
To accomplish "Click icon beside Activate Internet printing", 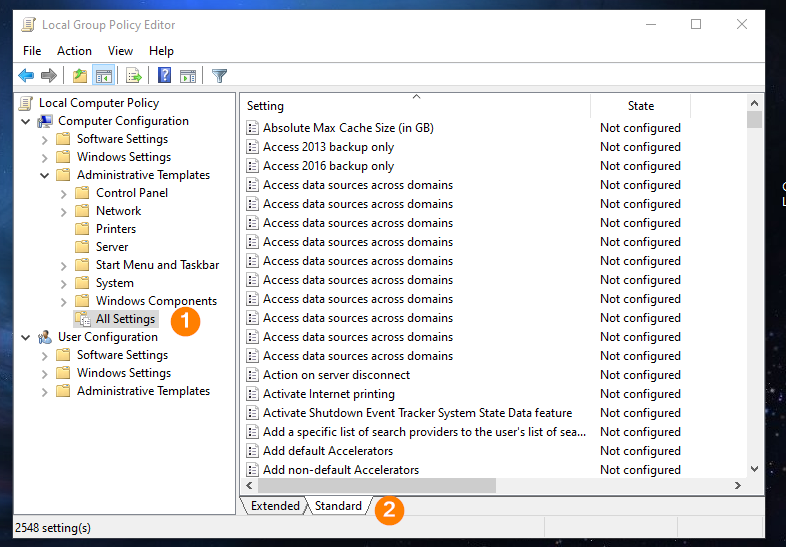I will pos(253,394).
